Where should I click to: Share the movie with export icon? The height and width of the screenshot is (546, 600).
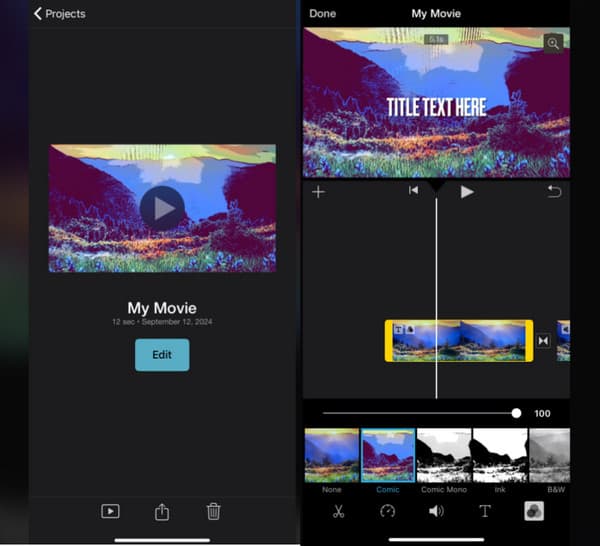161,512
